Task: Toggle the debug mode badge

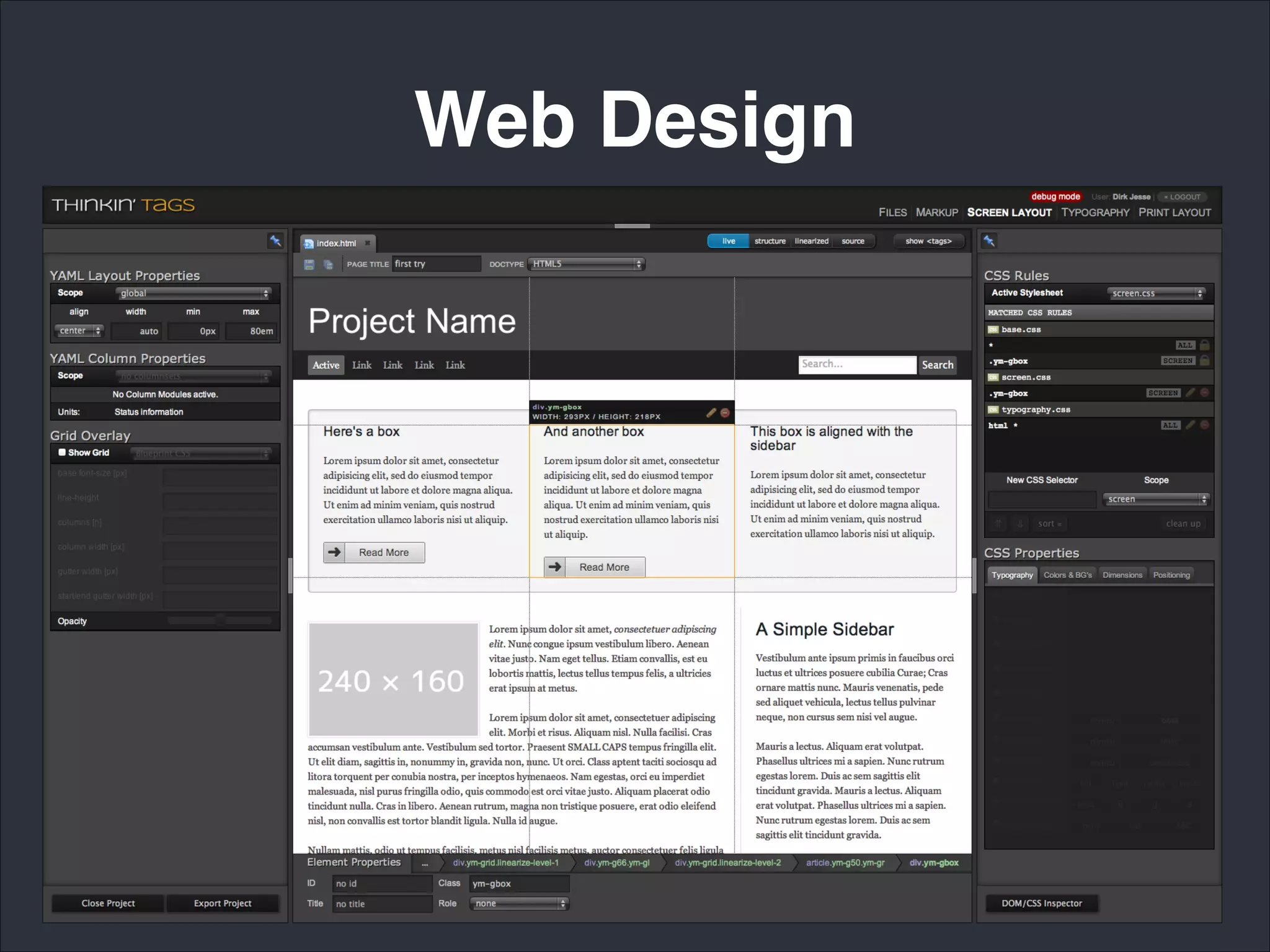Action: (x=1055, y=196)
